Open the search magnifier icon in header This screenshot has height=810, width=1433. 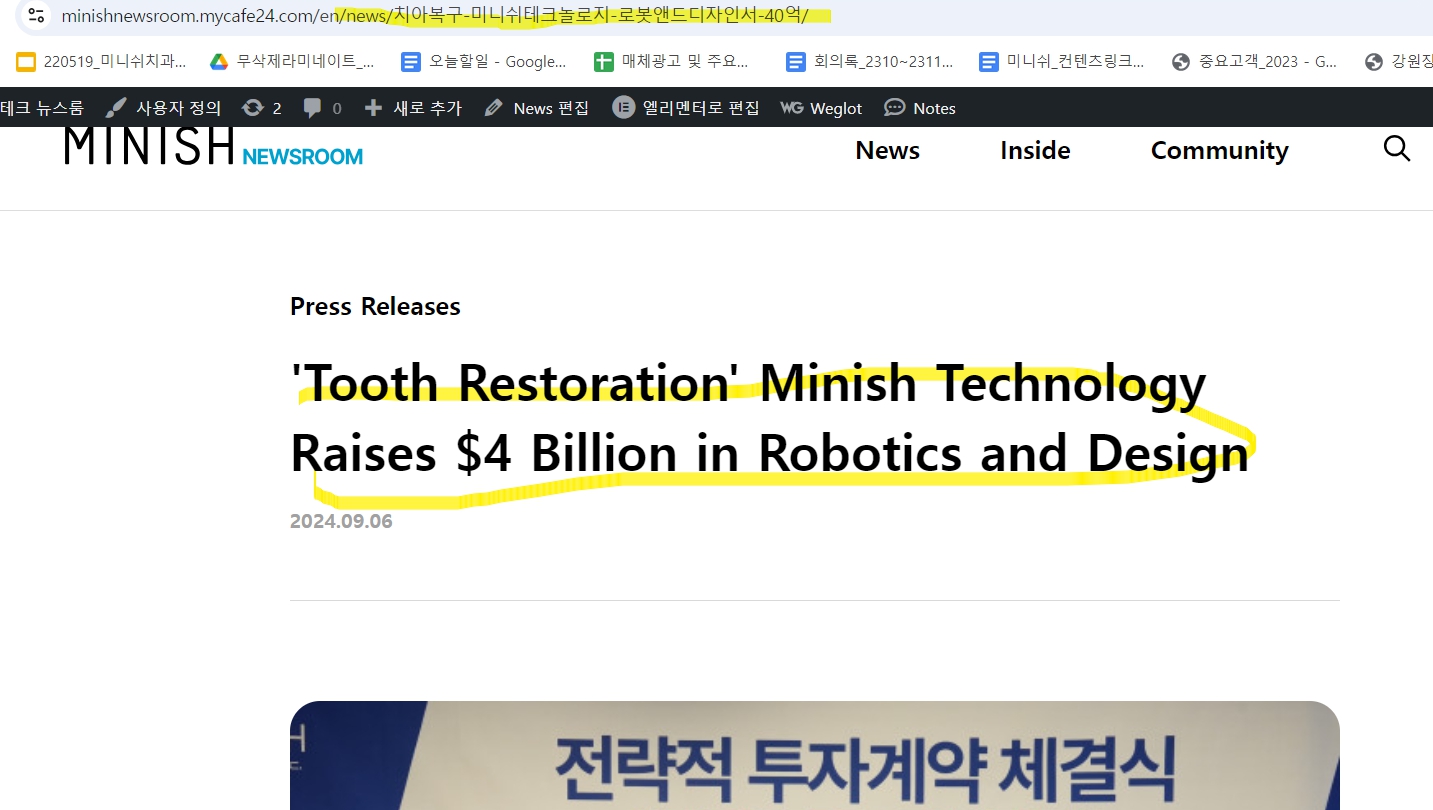point(1396,150)
